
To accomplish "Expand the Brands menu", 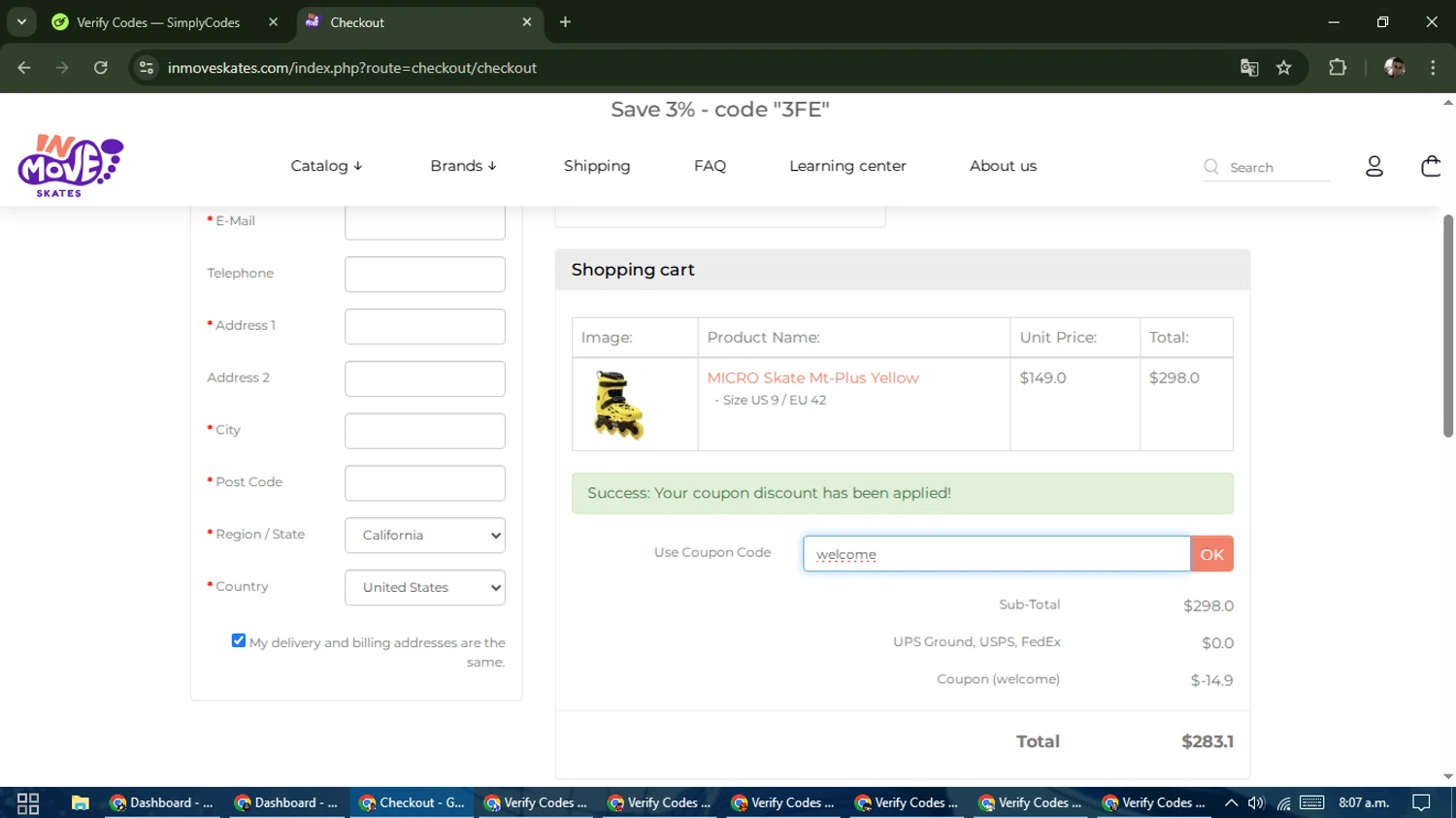I will coord(463,166).
